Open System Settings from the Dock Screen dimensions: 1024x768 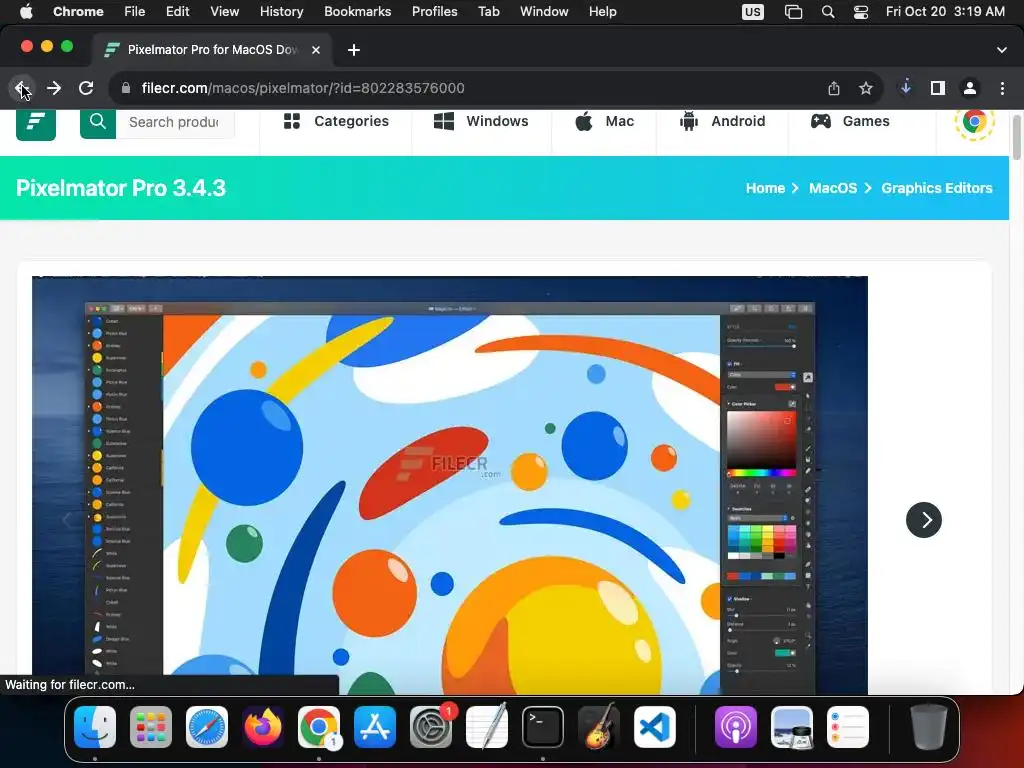[431, 727]
